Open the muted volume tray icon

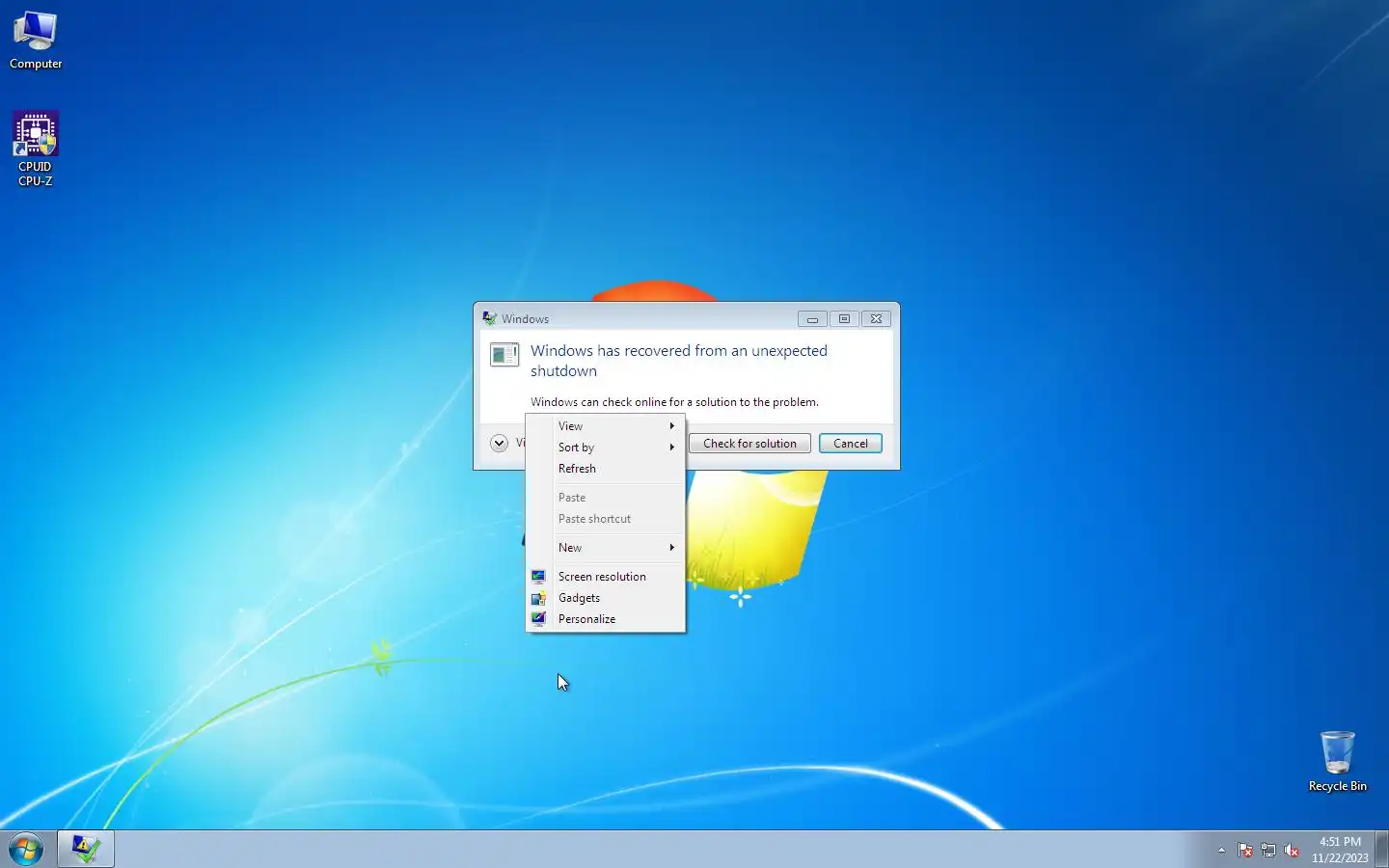coord(1292,850)
